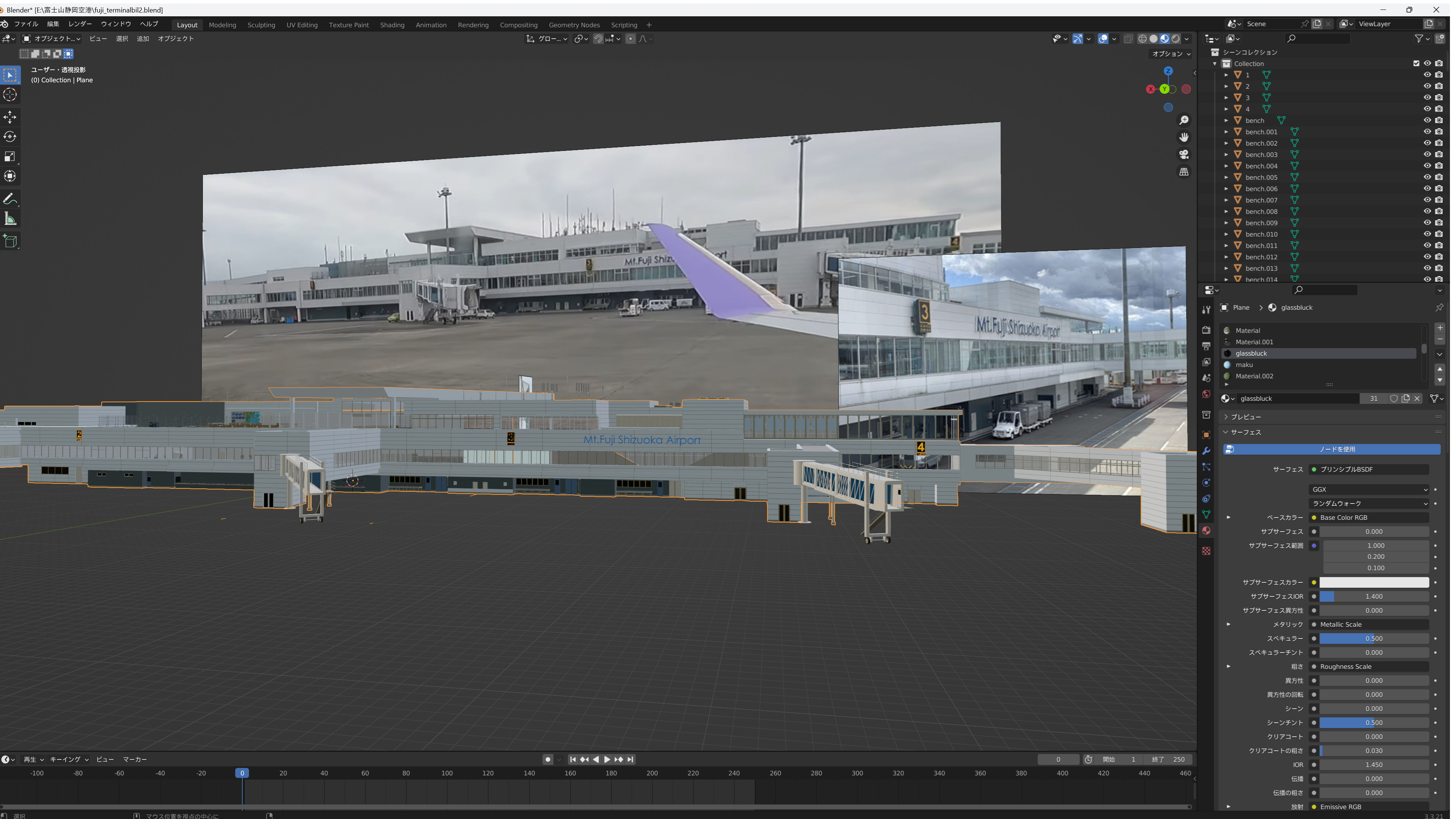Switch to the Modeling workspace tab
This screenshot has width=1456, height=819.
222,25
